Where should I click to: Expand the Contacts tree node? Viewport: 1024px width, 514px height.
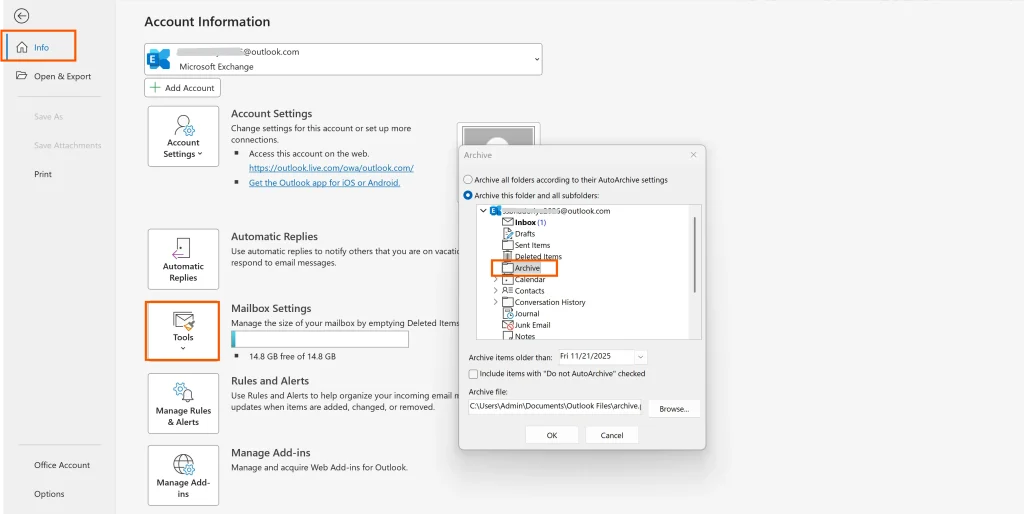(496, 291)
